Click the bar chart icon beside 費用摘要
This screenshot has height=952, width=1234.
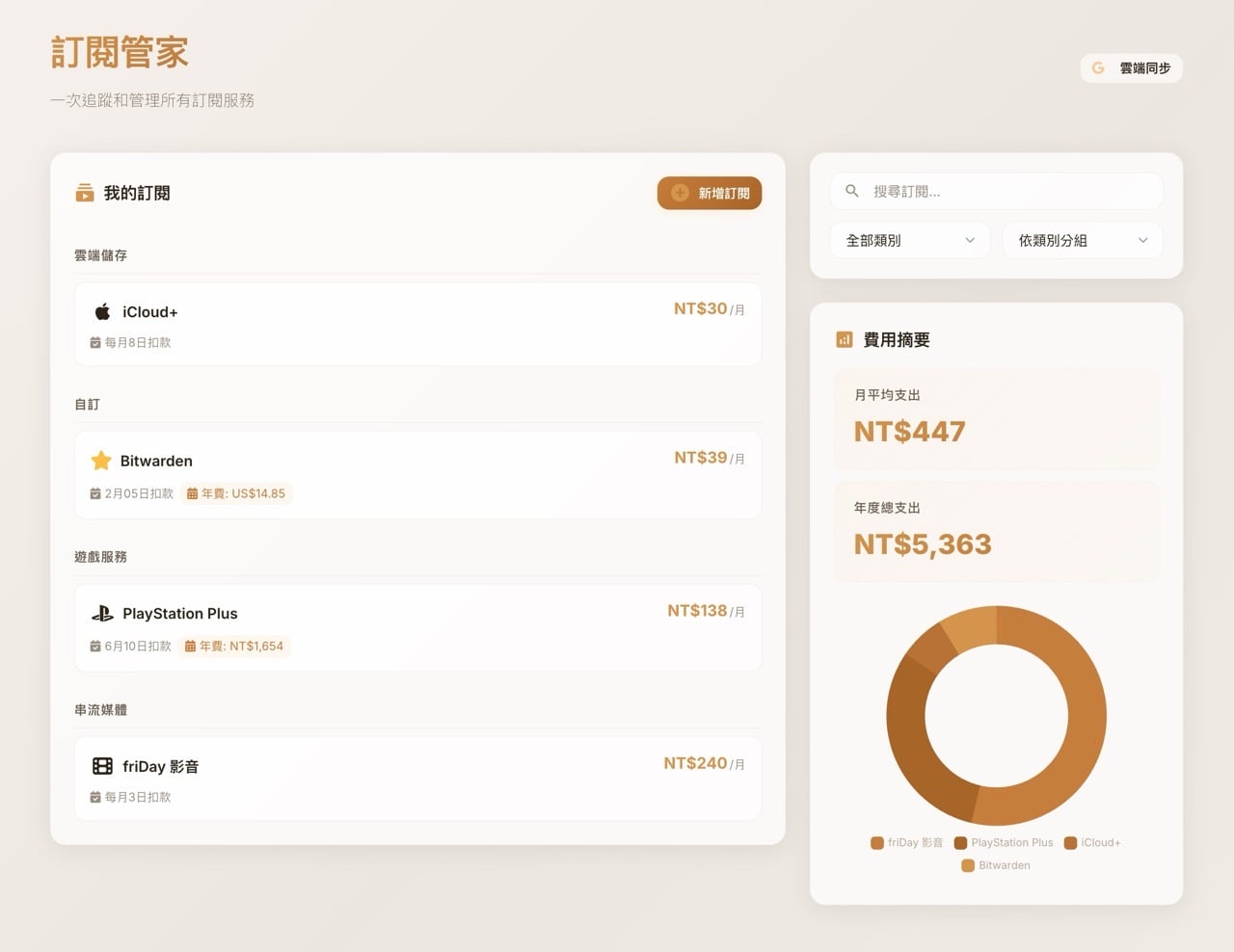click(845, 339)
